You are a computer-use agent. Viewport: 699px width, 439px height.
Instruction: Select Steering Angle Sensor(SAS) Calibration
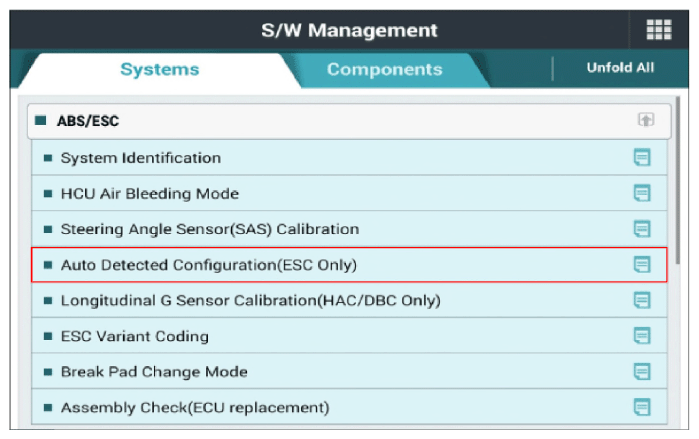[349, 229]
